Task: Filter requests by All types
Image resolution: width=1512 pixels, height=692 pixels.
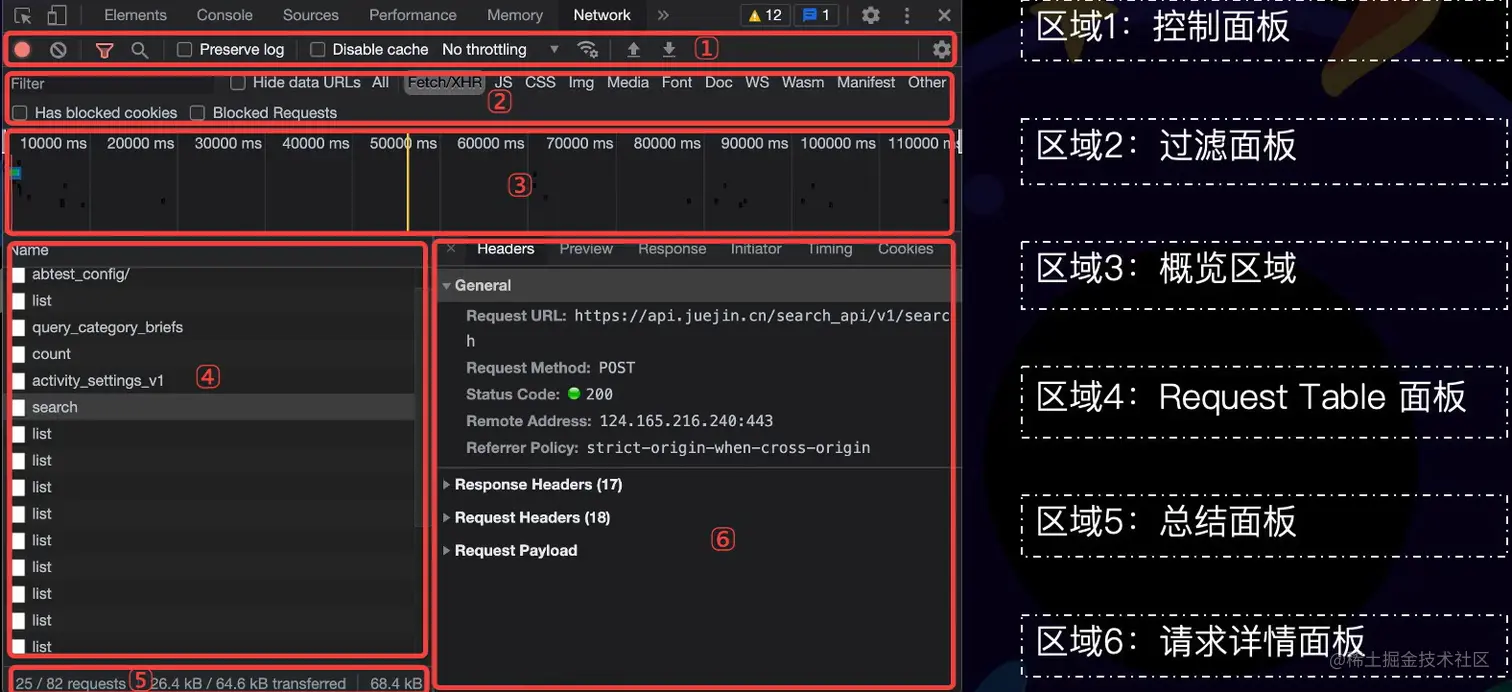Action: [380, 82]
